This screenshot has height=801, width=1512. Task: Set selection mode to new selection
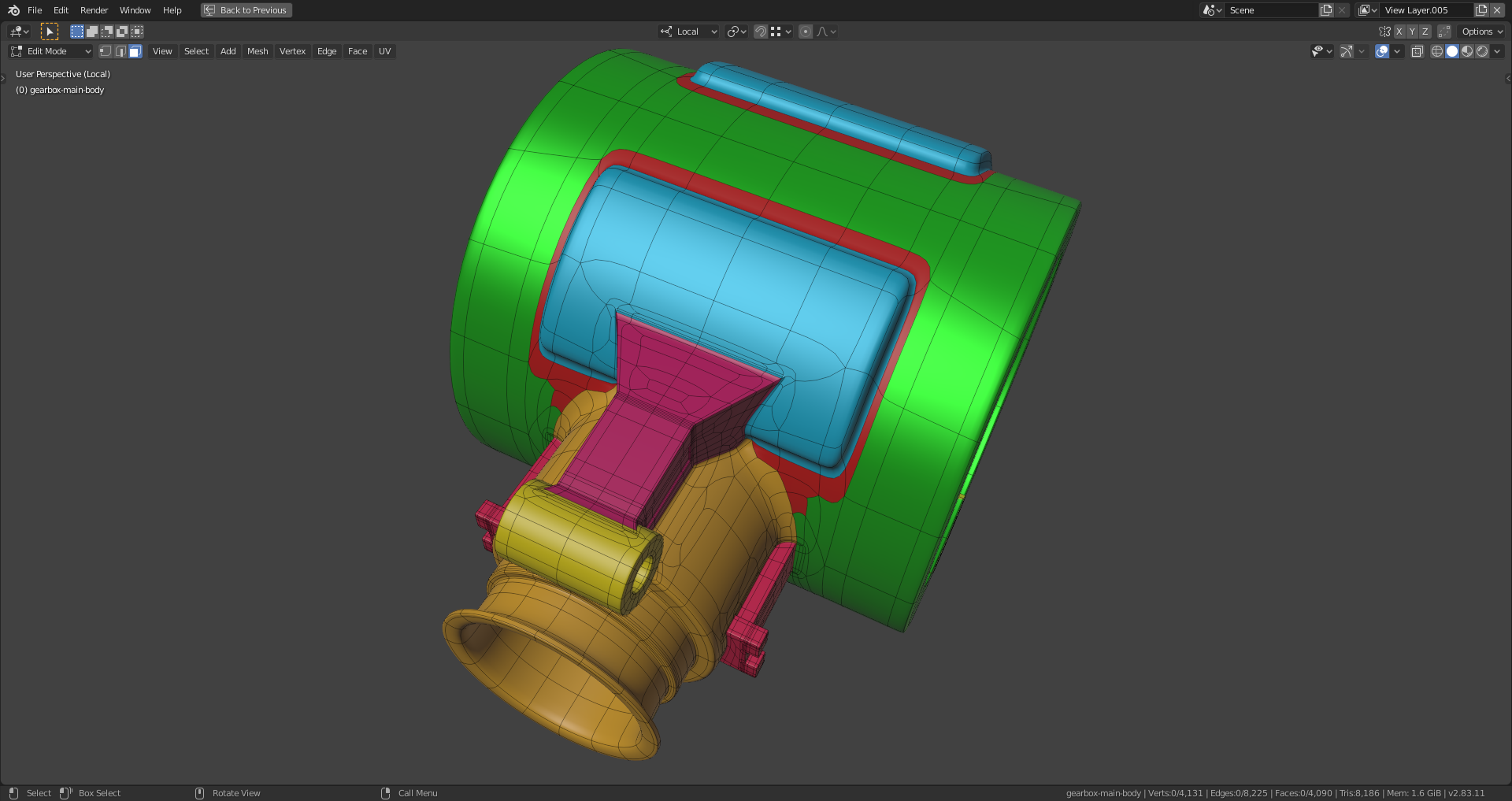pos(76,32)
